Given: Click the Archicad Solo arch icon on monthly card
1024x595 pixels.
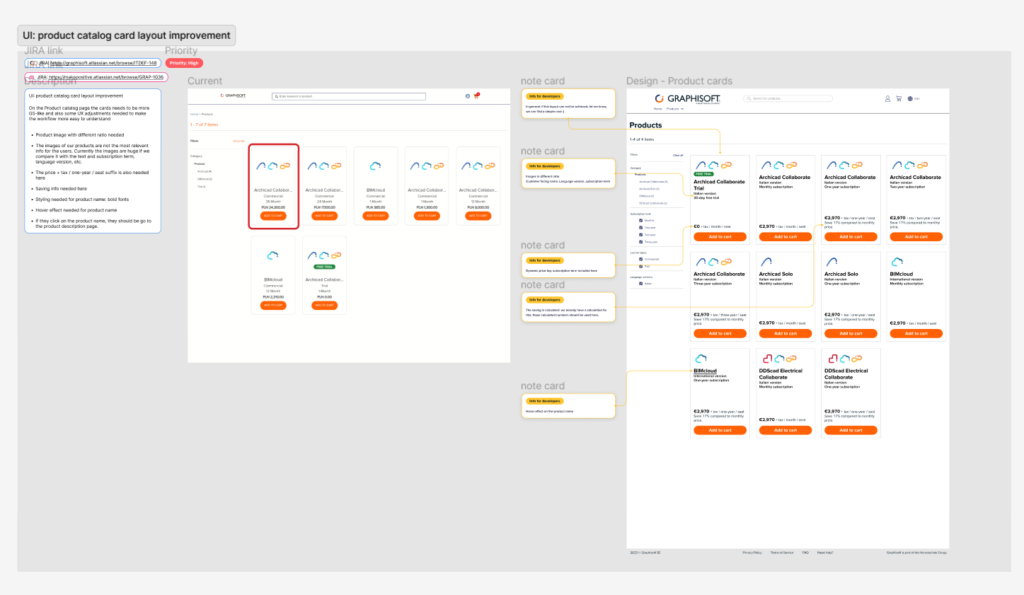Looking at the screenshot, I should click(765, 262).
